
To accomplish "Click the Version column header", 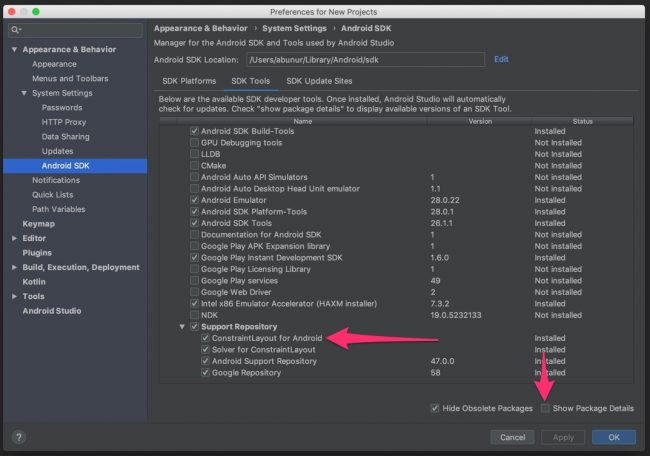I will pos(480,121).
